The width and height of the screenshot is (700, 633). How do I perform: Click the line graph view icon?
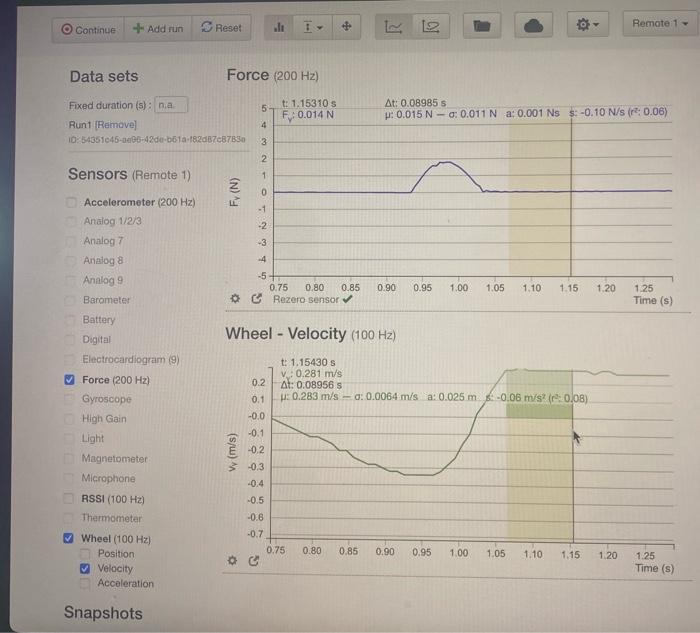click(393, 27)
